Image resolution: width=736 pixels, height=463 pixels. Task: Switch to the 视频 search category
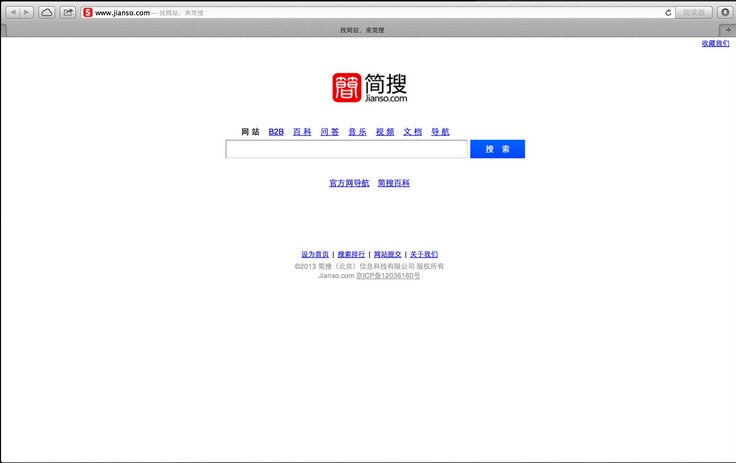point(385,132)
